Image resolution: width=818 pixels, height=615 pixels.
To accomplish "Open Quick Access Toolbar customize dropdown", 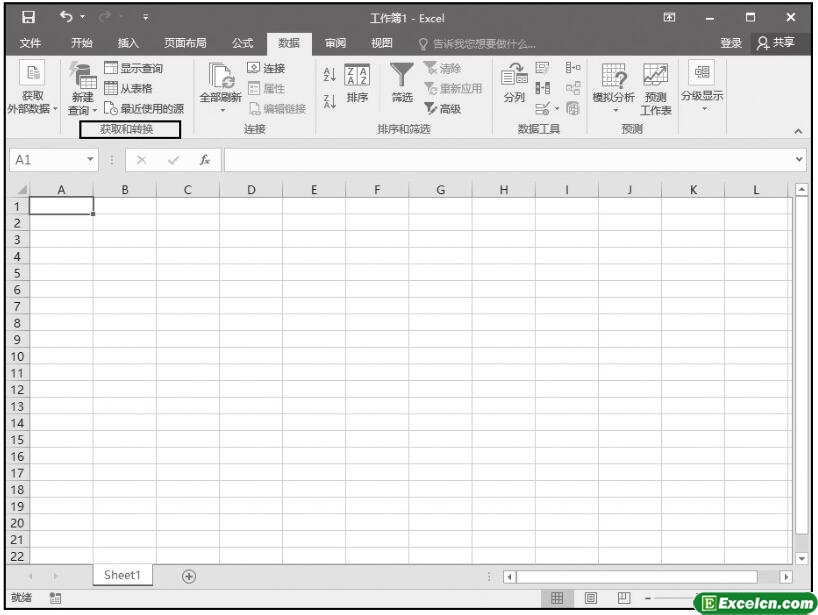I will [146, 17].
